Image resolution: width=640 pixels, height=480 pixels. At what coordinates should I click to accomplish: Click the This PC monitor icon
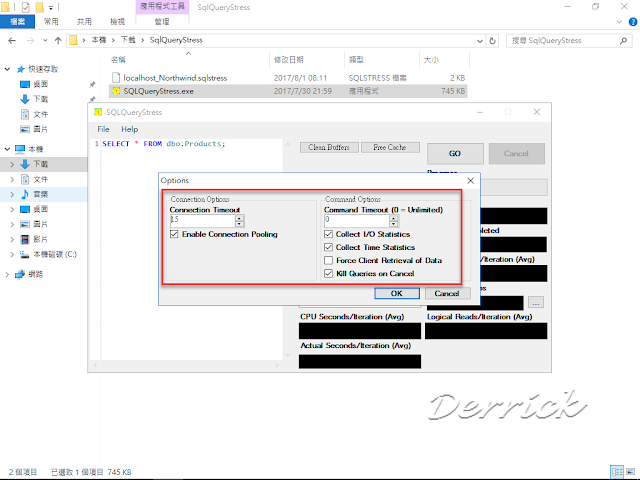pyautogui.click(x=20, y=149)
